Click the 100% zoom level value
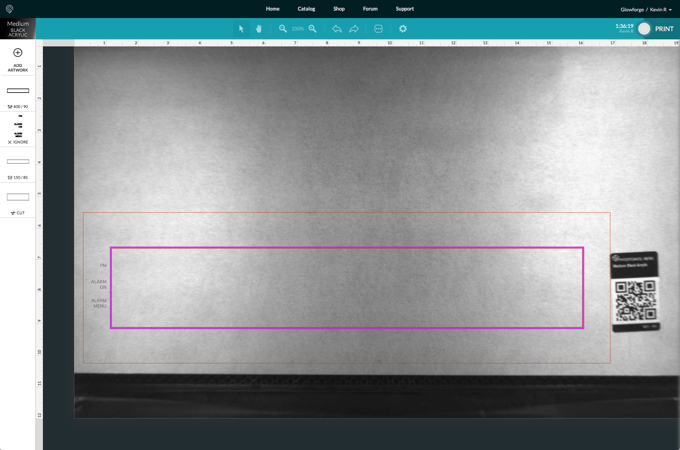Viewport: 680px width, 450px height. 298,29
